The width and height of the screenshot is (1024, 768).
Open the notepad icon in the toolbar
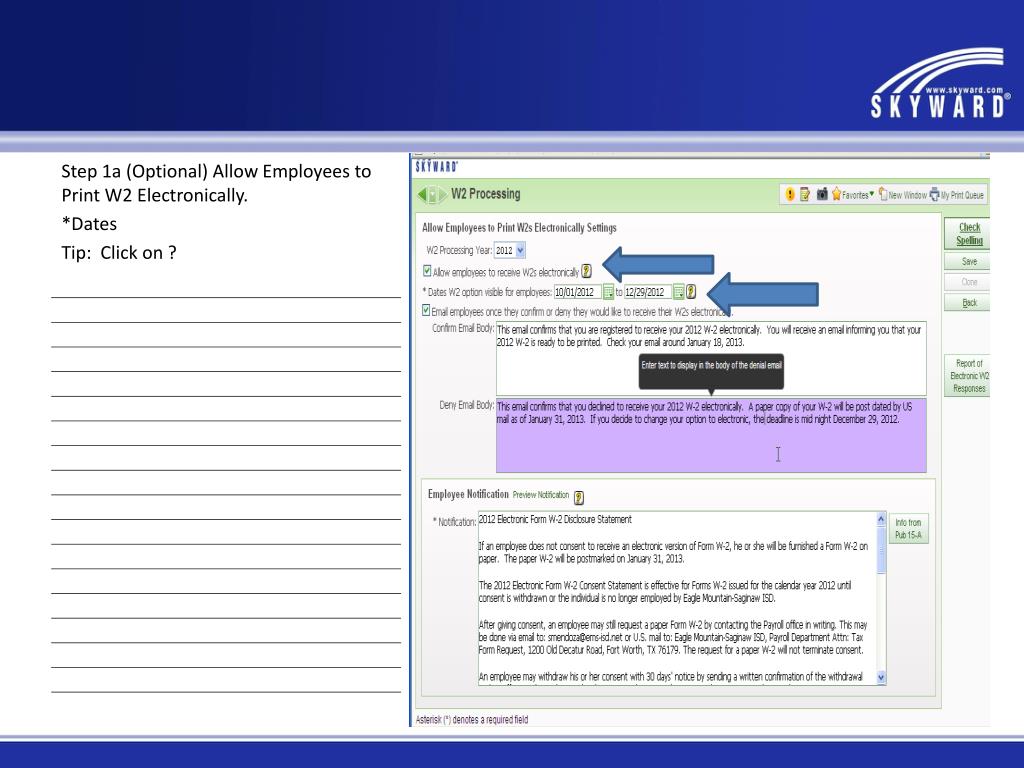[805, 195]
